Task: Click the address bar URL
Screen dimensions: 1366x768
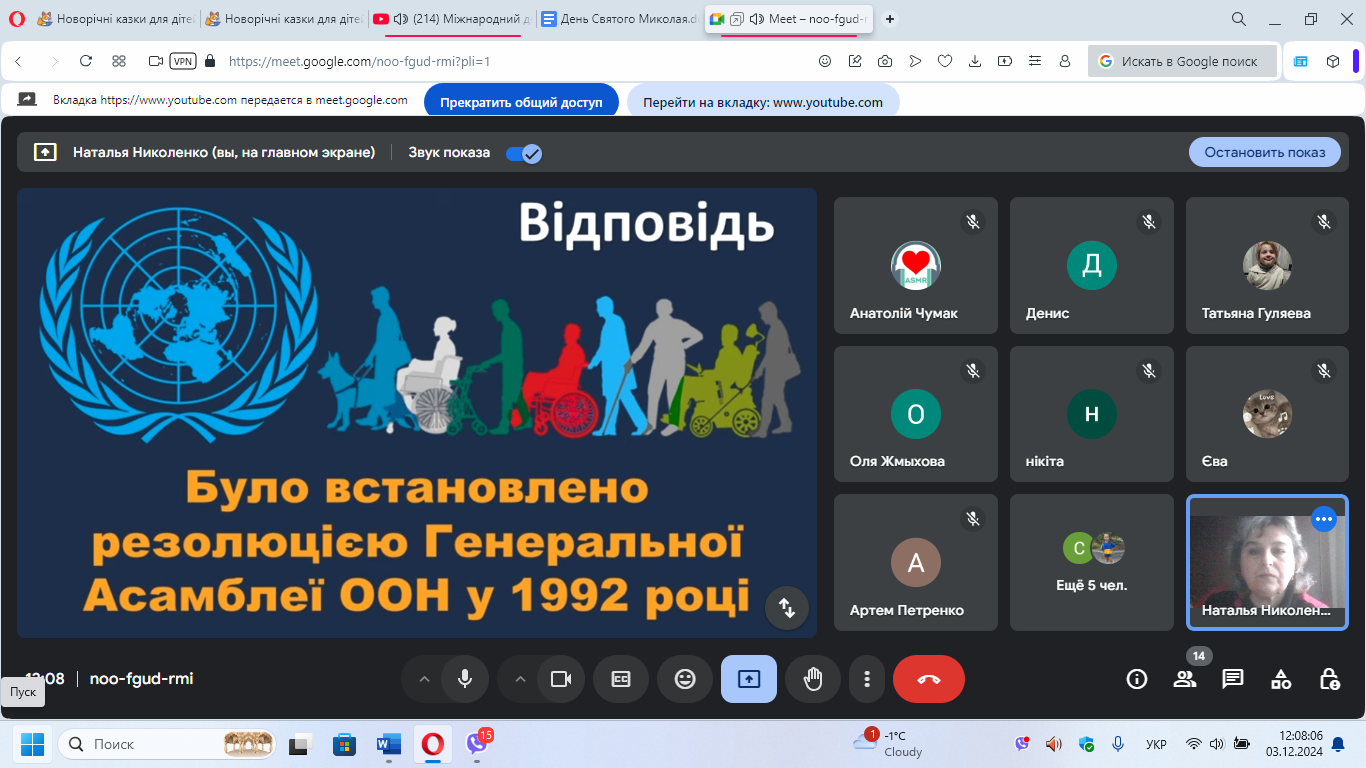Action: [x=360, y=61]
